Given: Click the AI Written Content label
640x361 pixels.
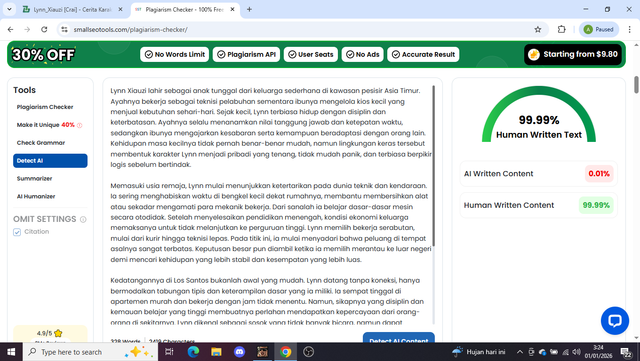Looking at the screenshot, I should tap(498, 174).
